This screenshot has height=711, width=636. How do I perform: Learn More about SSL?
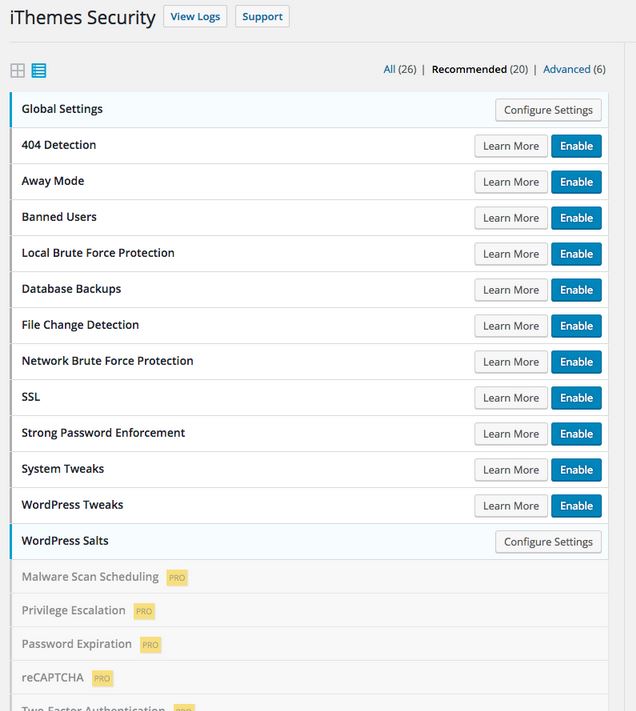click(511, 398)
